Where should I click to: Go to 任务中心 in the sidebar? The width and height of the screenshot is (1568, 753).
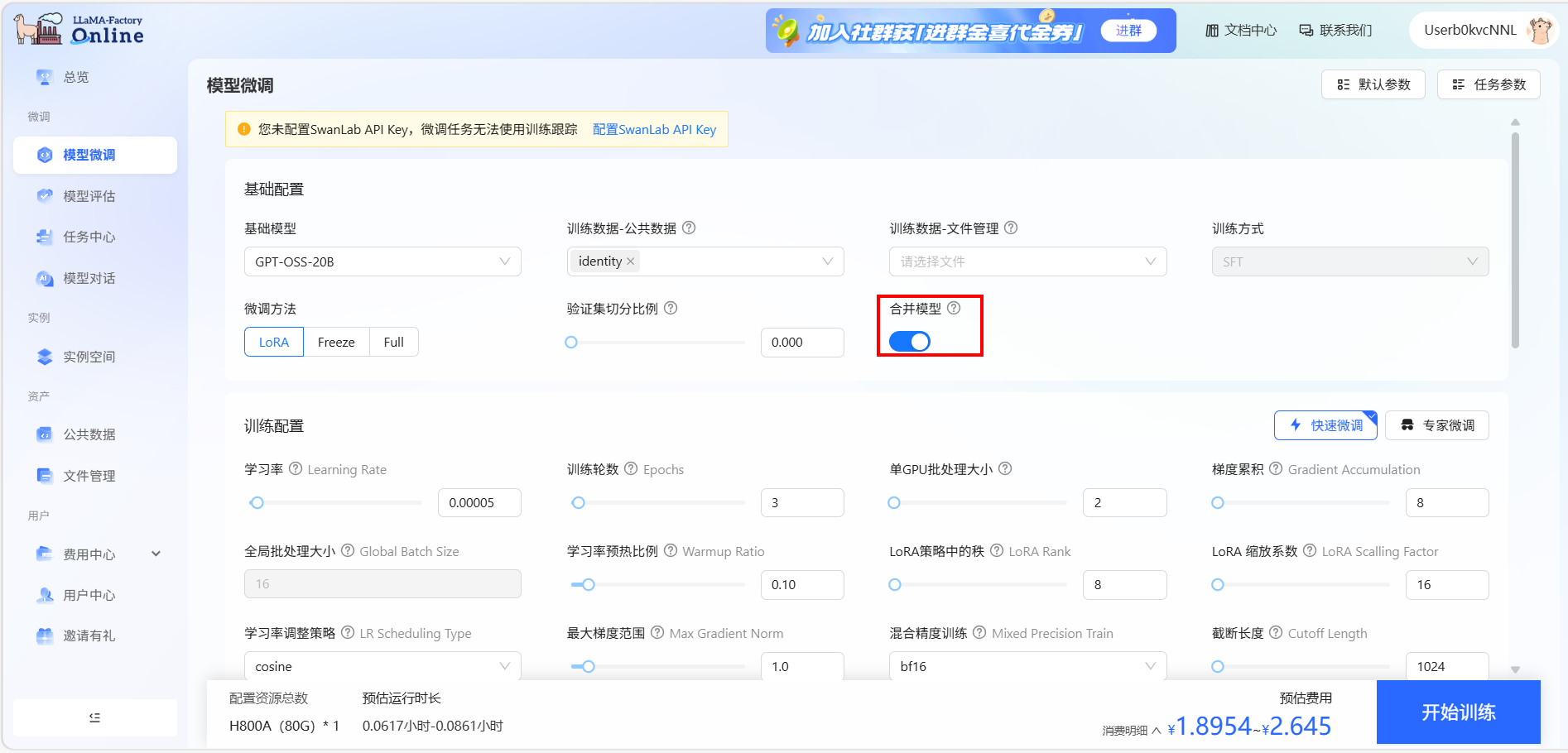click(x=89, y=237)
